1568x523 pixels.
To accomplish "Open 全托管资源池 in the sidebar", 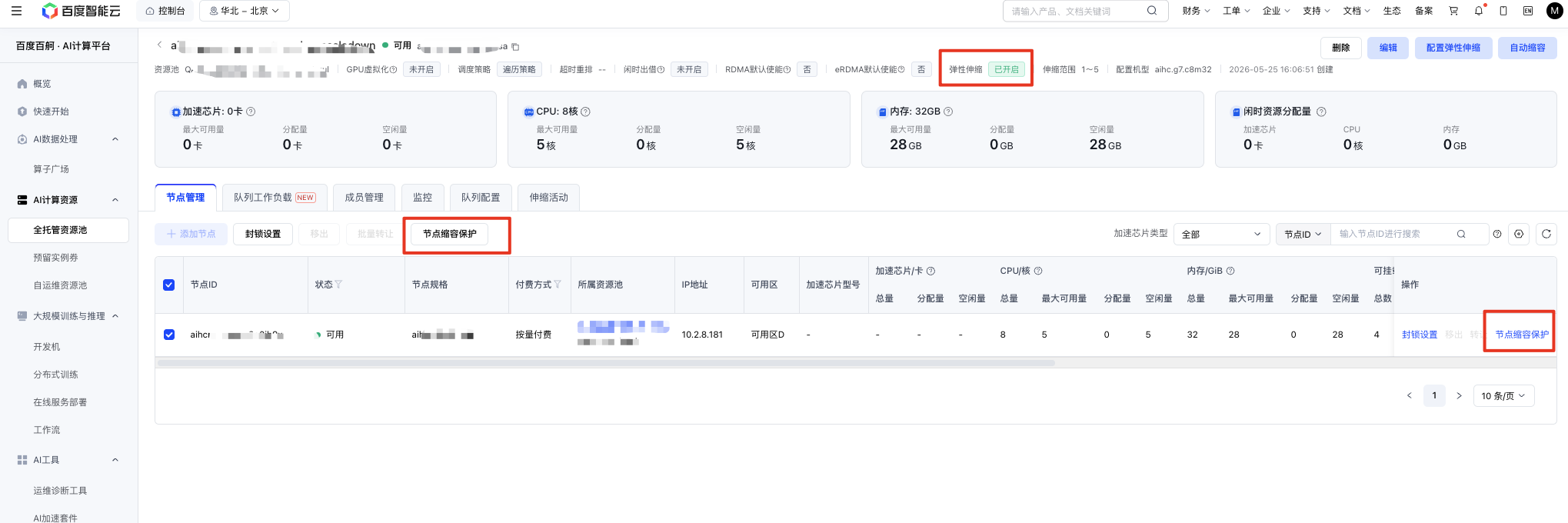I will pos(68,230).
